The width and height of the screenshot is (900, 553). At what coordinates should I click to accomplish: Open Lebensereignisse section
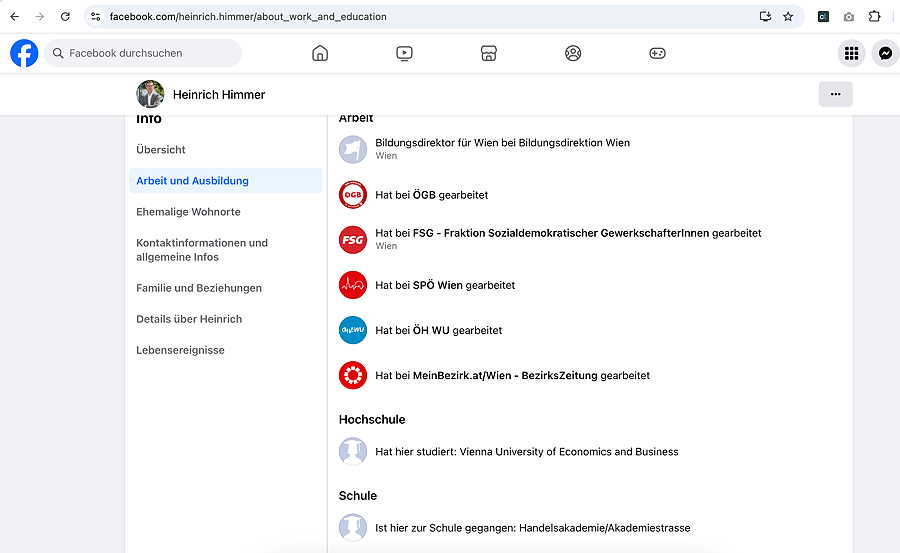pyautogui.click(x=226, y=350)
